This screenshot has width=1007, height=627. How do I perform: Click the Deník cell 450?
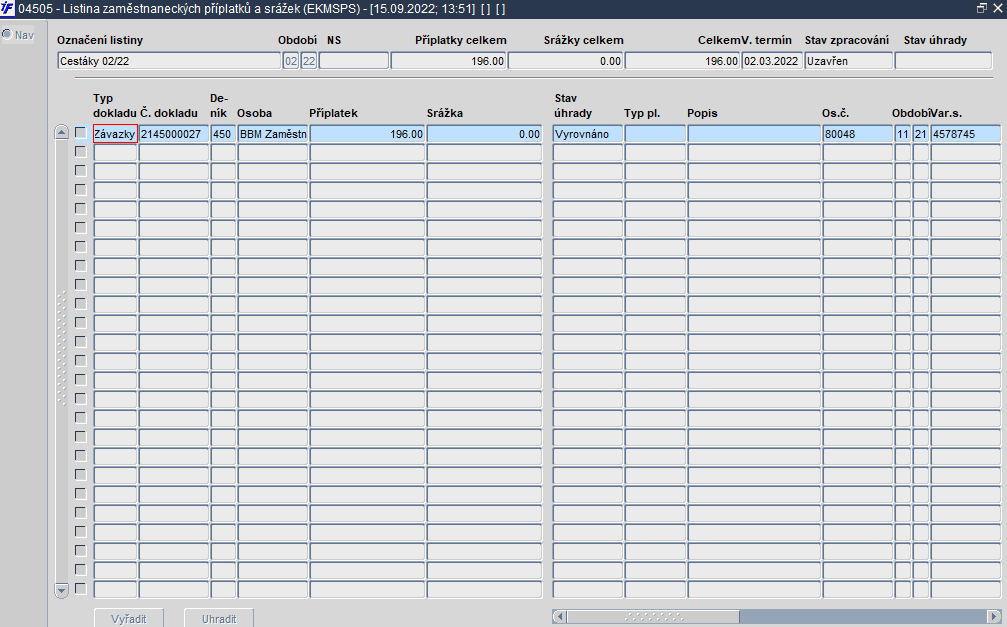(x=223, y=134)
